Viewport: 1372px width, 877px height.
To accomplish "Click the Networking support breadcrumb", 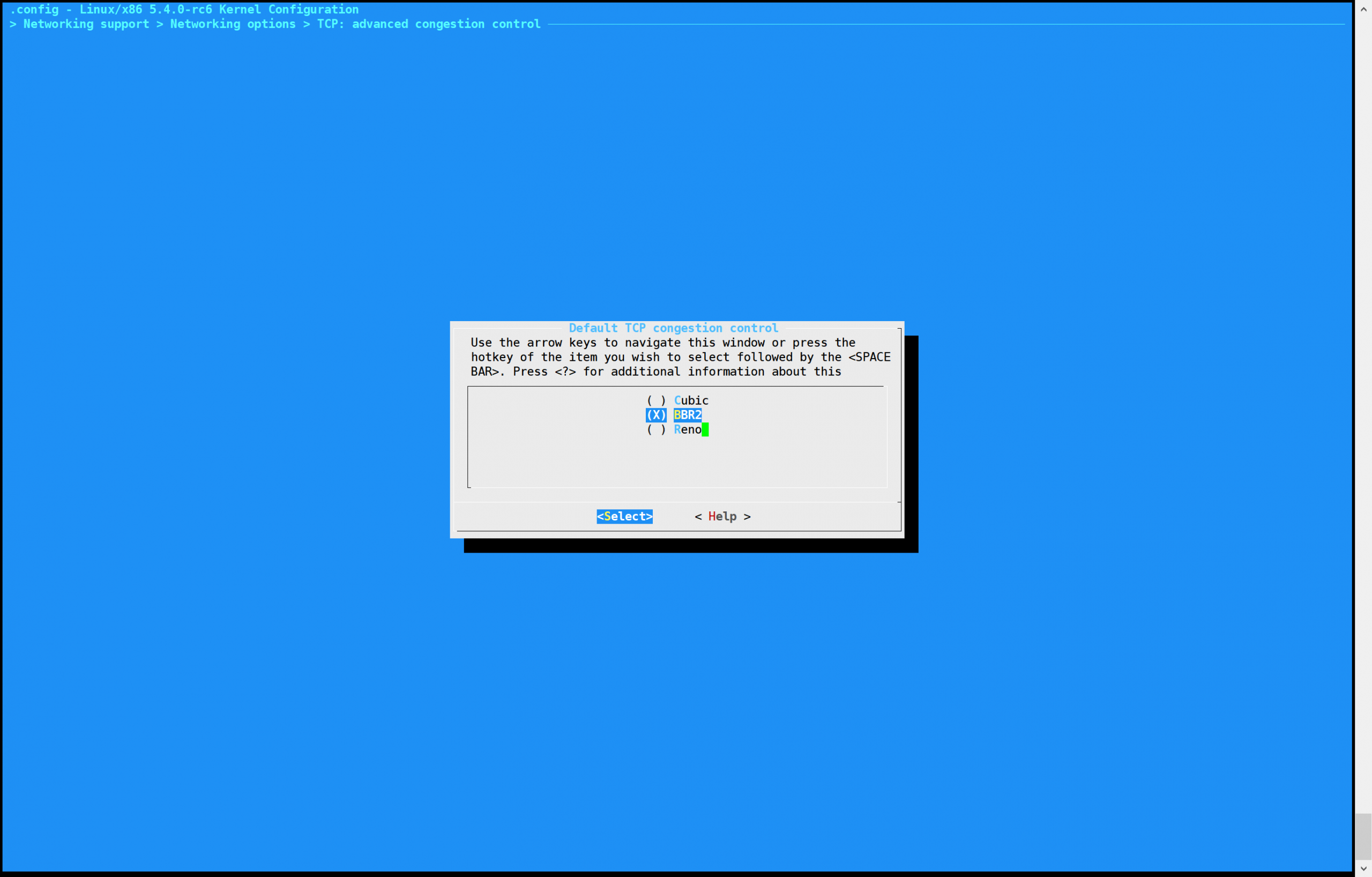I will pyautogui.click(x=86, y=24).
